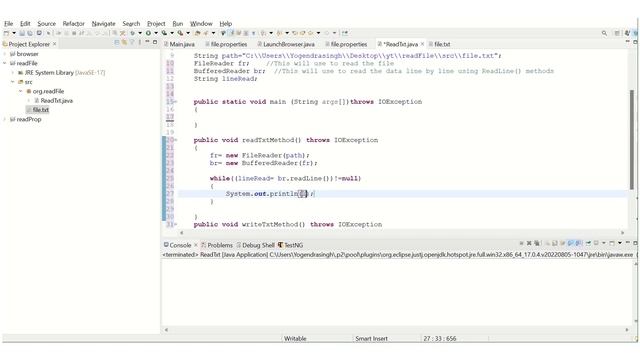Open the Coverage dropdown arrow
The image size is (640, 360).
(x=172, y=33)
